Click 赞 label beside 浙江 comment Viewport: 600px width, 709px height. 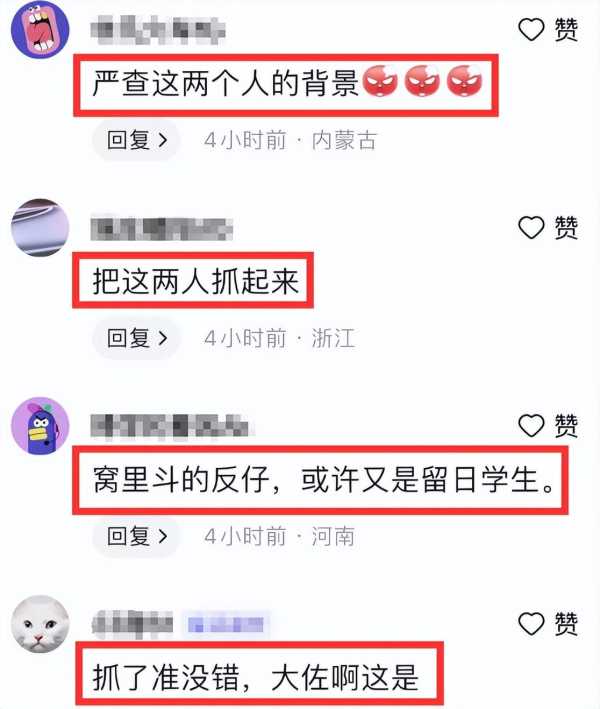pyautogui.click(x=566, y=227)
